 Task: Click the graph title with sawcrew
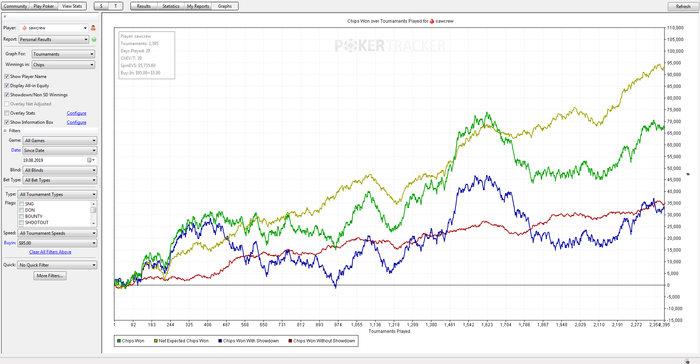point(400,21)
